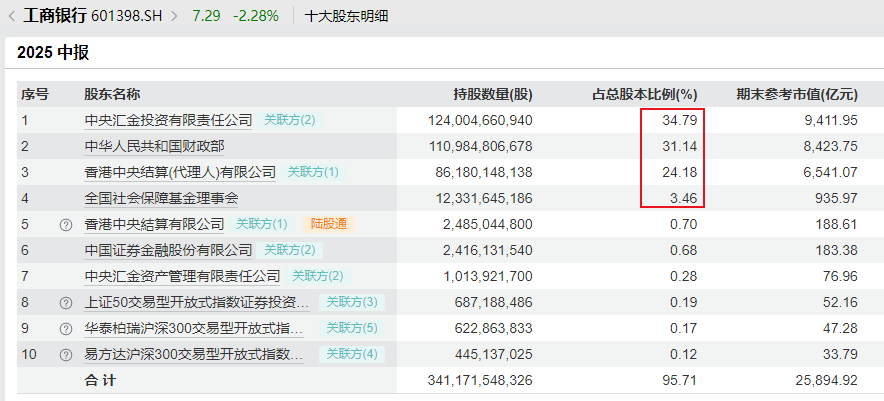The image size is (884, 401).
Task: Click 关联方(5) tag in row 9
Action: (352, 328)
